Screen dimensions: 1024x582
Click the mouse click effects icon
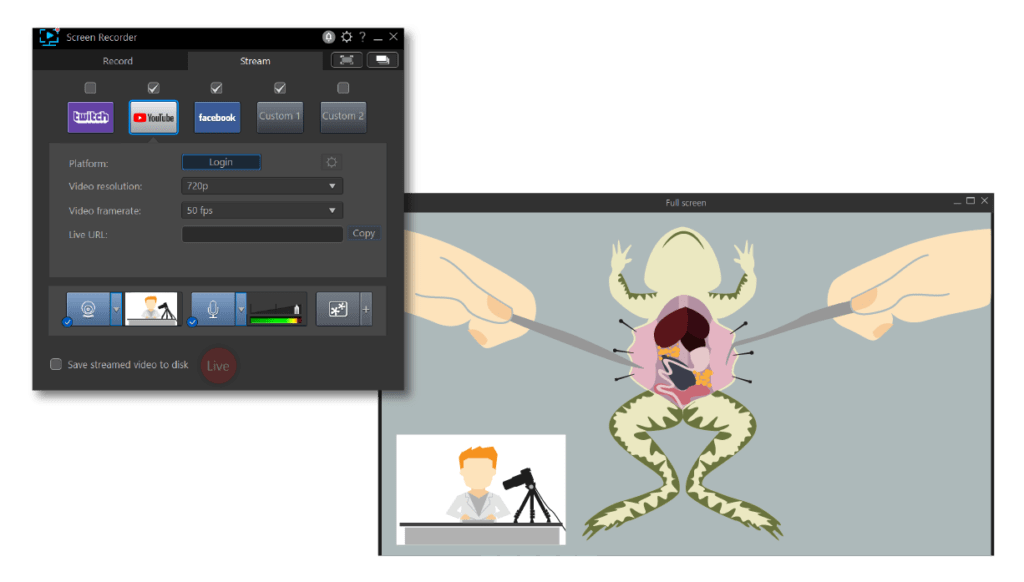[x=338, y=309]
